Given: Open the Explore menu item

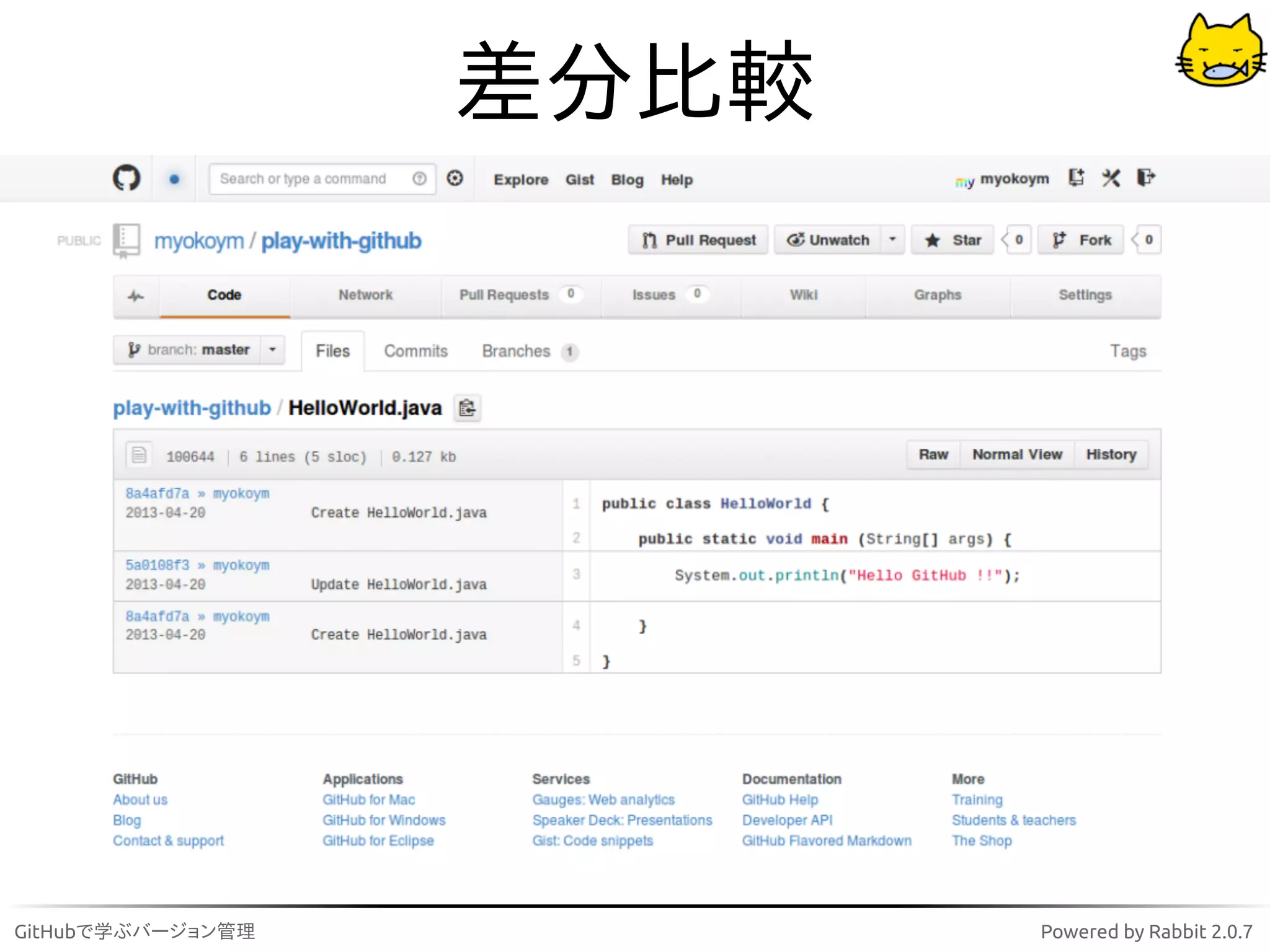Looking at the screenshot, I should coord(521,180).
